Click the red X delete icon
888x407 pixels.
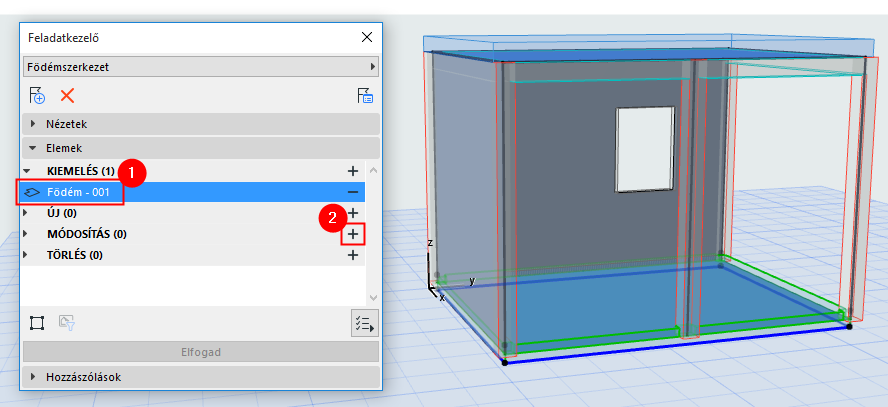[x=67, y=96]
